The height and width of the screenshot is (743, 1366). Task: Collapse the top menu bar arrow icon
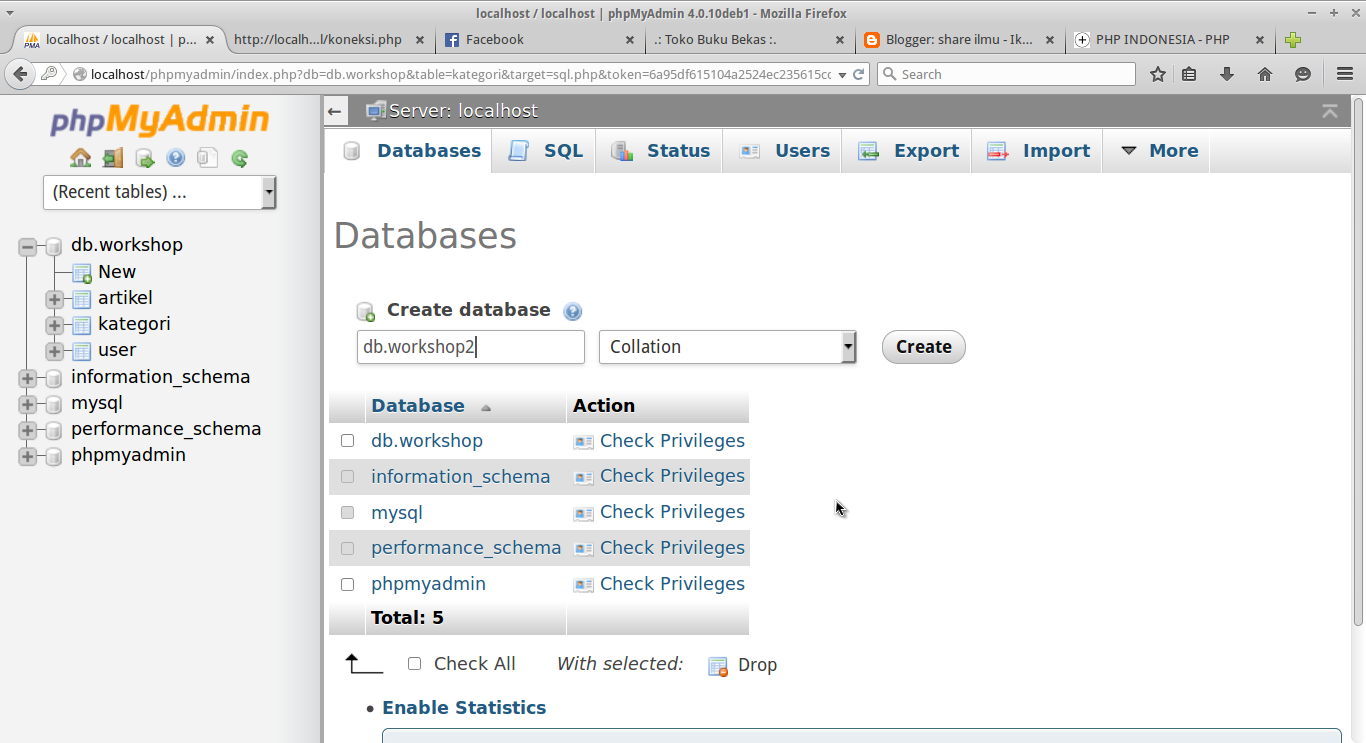click(x=1329, y=111)
